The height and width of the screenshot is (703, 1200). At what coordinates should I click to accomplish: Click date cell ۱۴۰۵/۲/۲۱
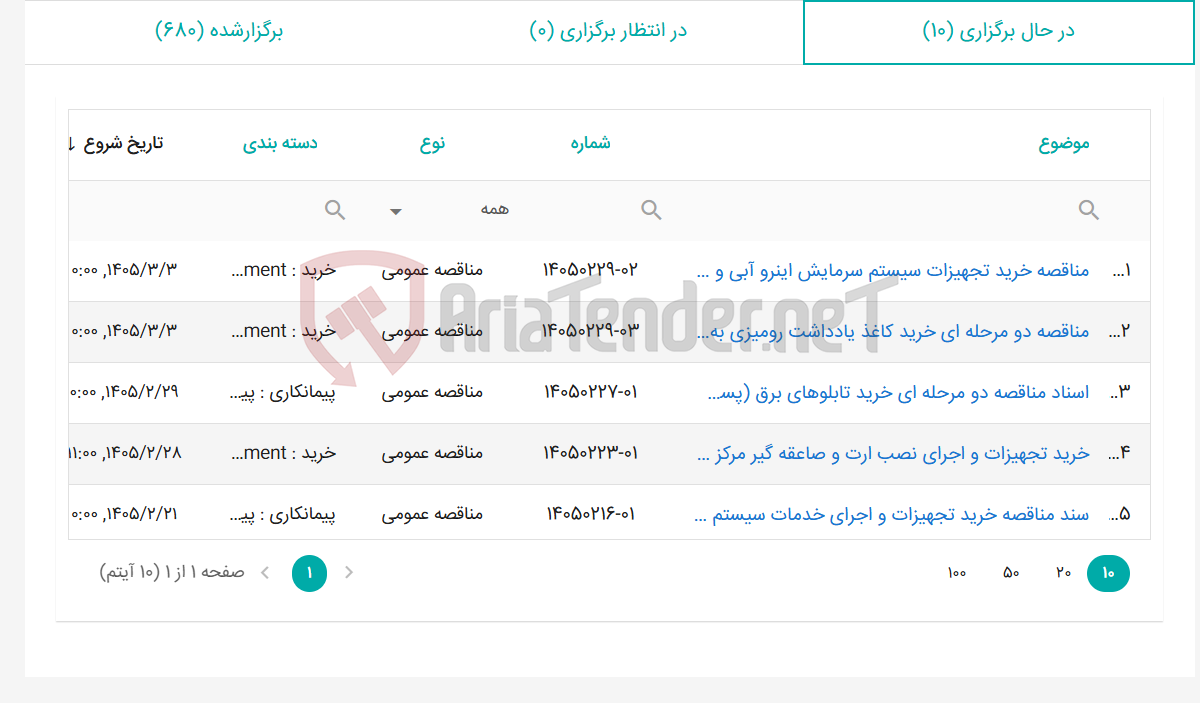click(126, 515)
